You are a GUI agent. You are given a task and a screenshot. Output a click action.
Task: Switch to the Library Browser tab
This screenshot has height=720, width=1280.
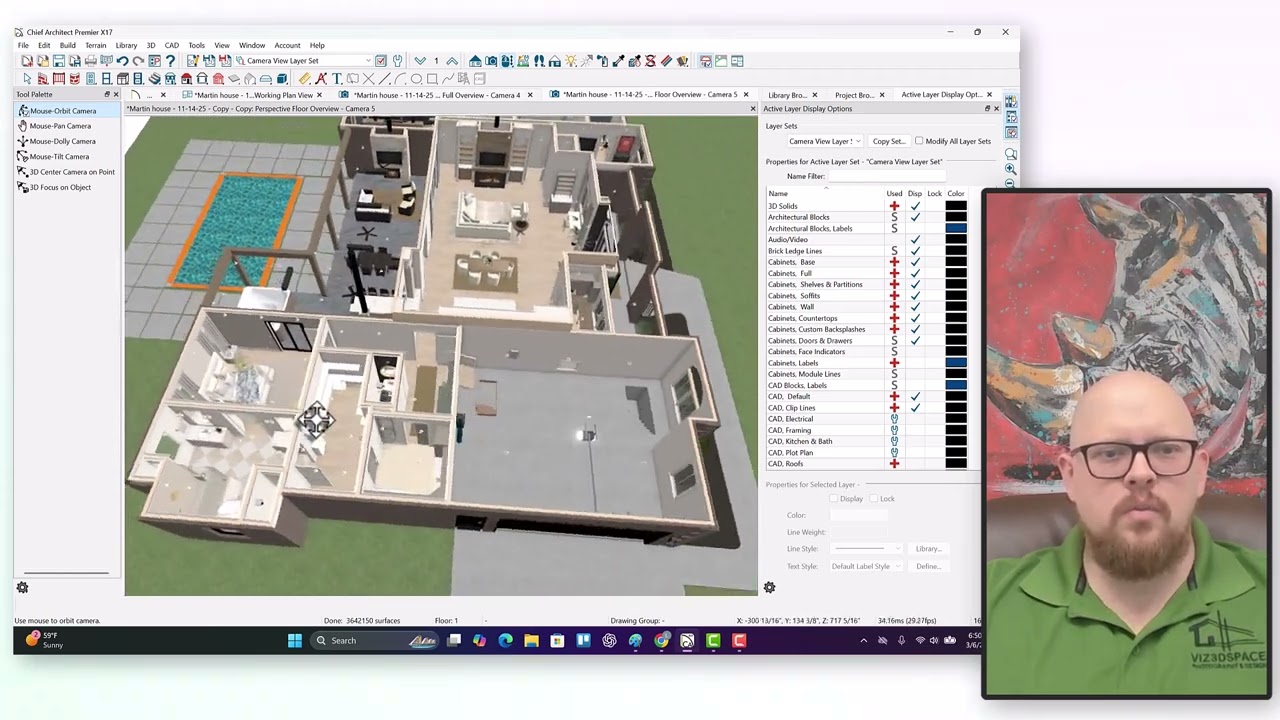pos(787,95)
